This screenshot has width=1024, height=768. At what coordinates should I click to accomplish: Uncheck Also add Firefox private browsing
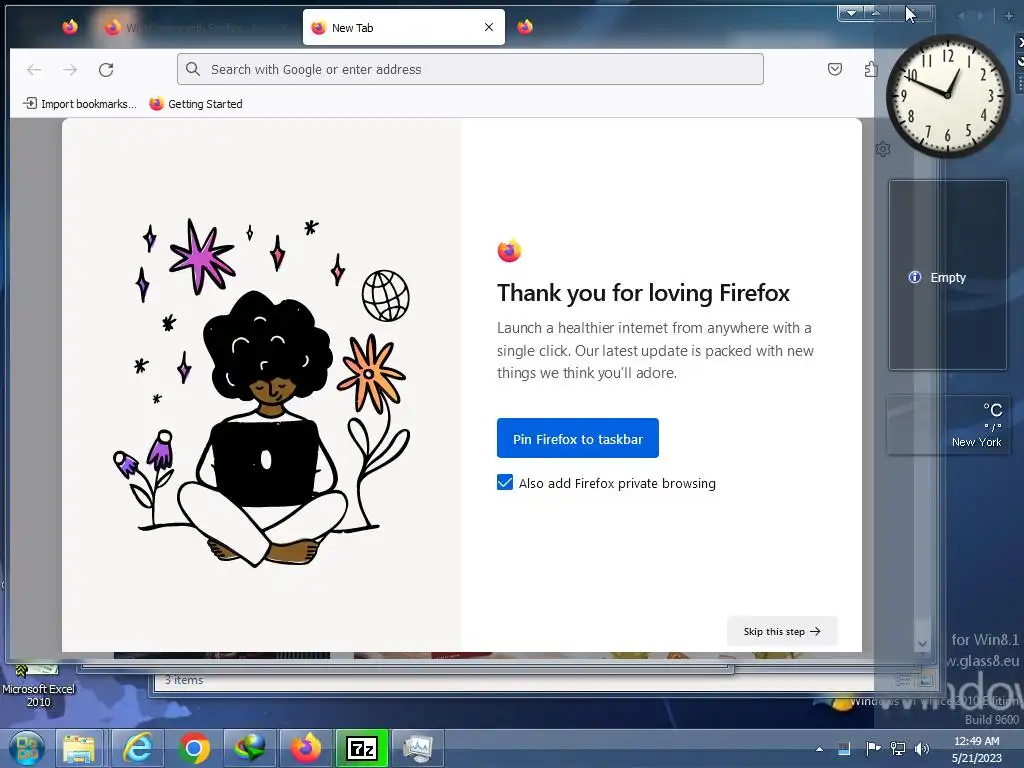[505, 483]
